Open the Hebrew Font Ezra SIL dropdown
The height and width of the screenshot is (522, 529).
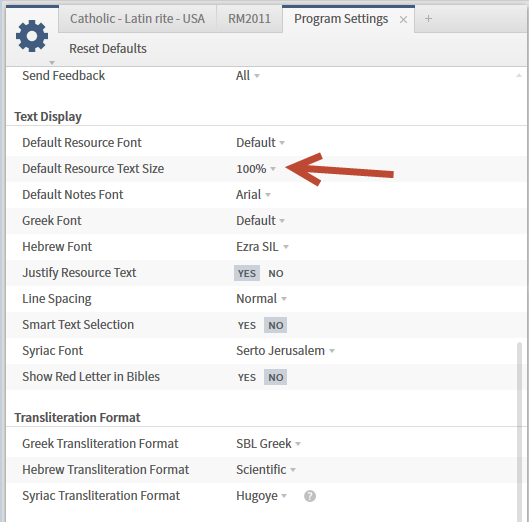[x=262, y=247]
